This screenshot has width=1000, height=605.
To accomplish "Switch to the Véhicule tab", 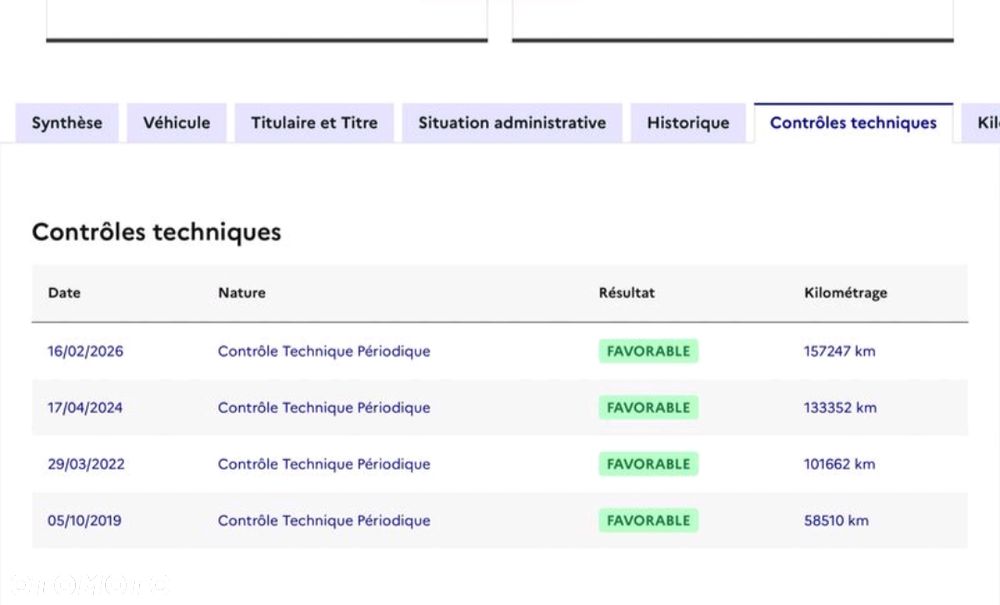I will (177, 123).
